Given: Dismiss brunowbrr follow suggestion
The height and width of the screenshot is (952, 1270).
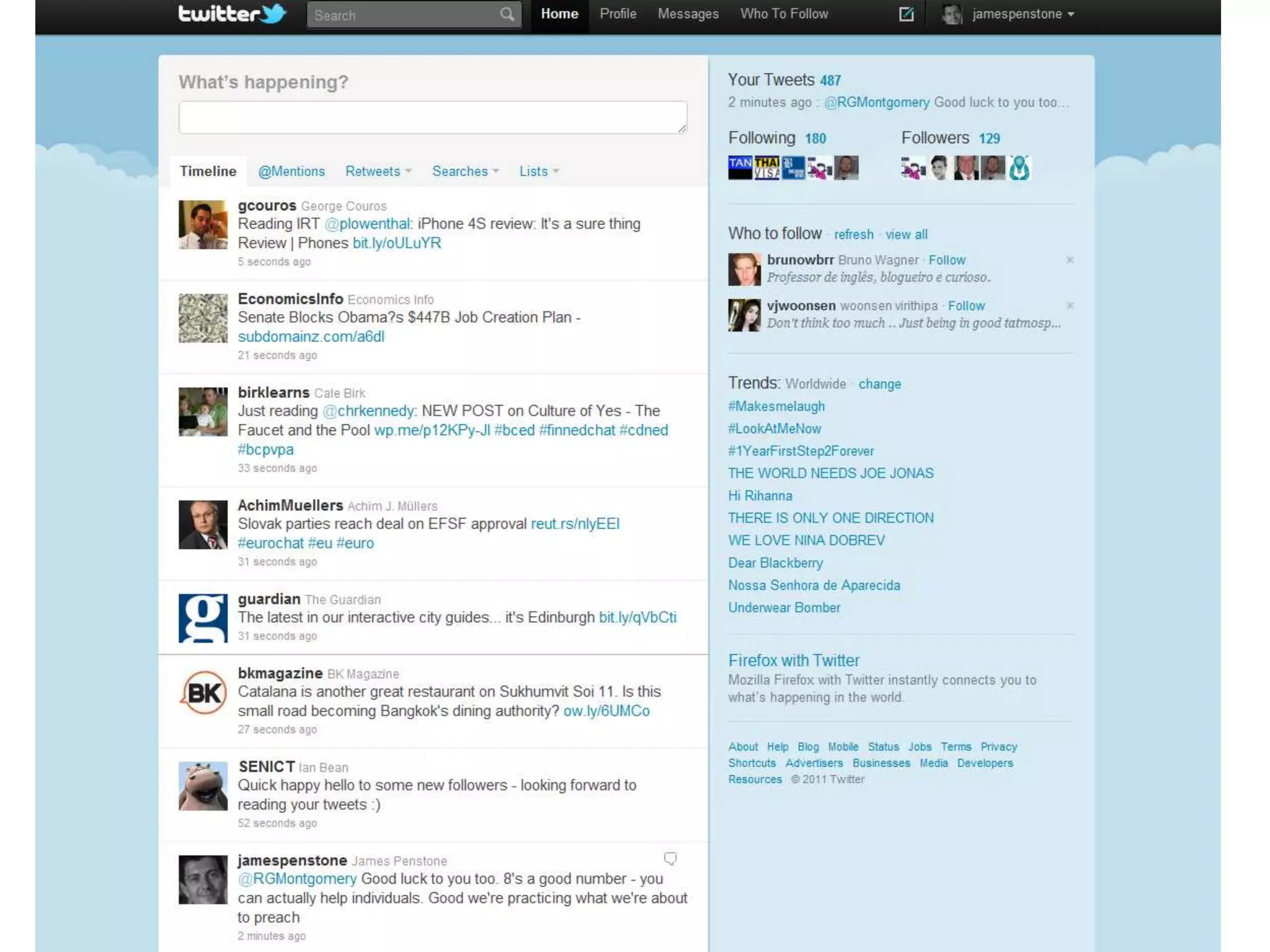Looking at the screenshot, I should 1070,260.
